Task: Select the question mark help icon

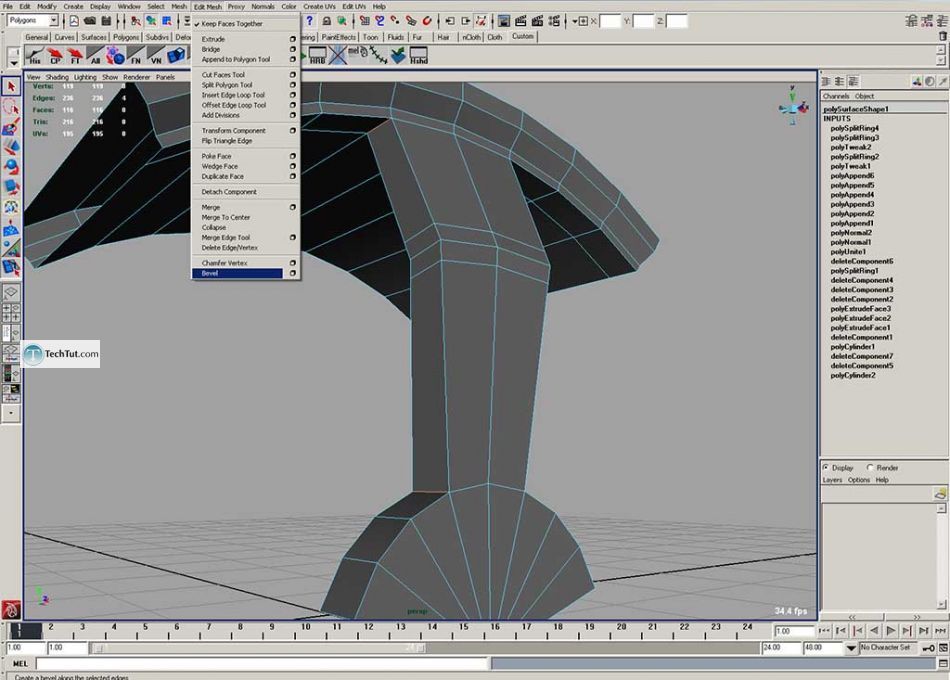Action: [x=310, y=21]
